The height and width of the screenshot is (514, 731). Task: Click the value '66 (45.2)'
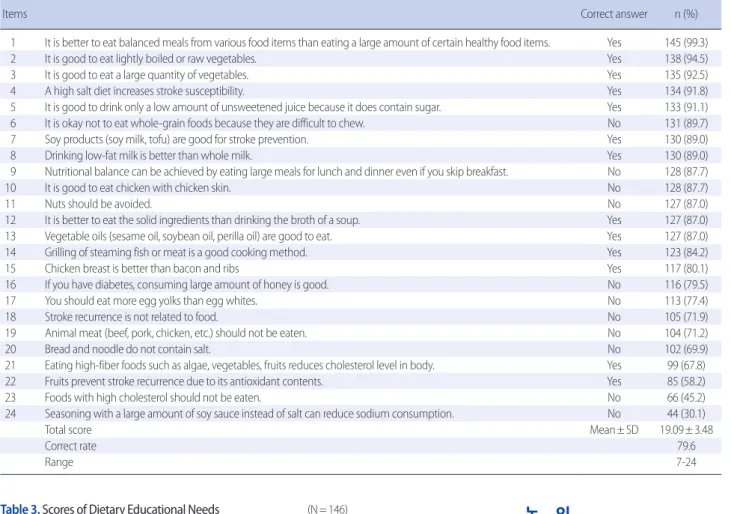click(686, 397)
